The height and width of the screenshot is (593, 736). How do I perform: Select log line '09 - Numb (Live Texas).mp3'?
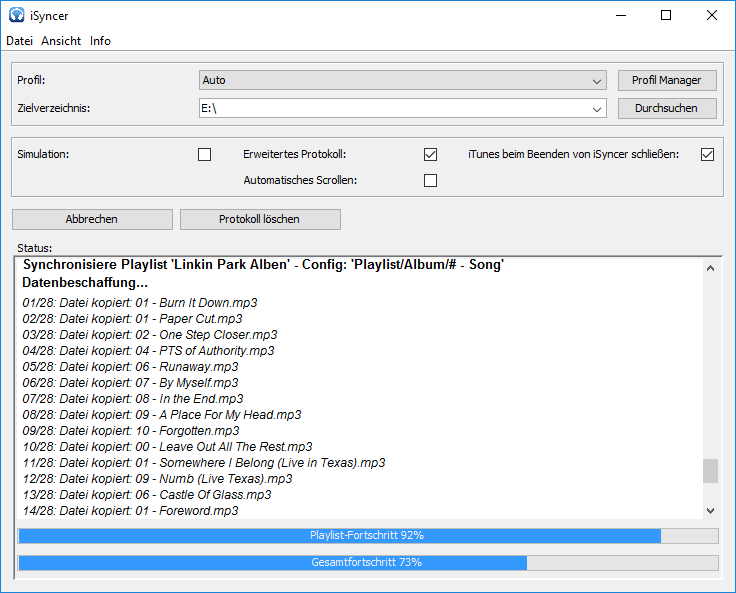pos(157,478)
